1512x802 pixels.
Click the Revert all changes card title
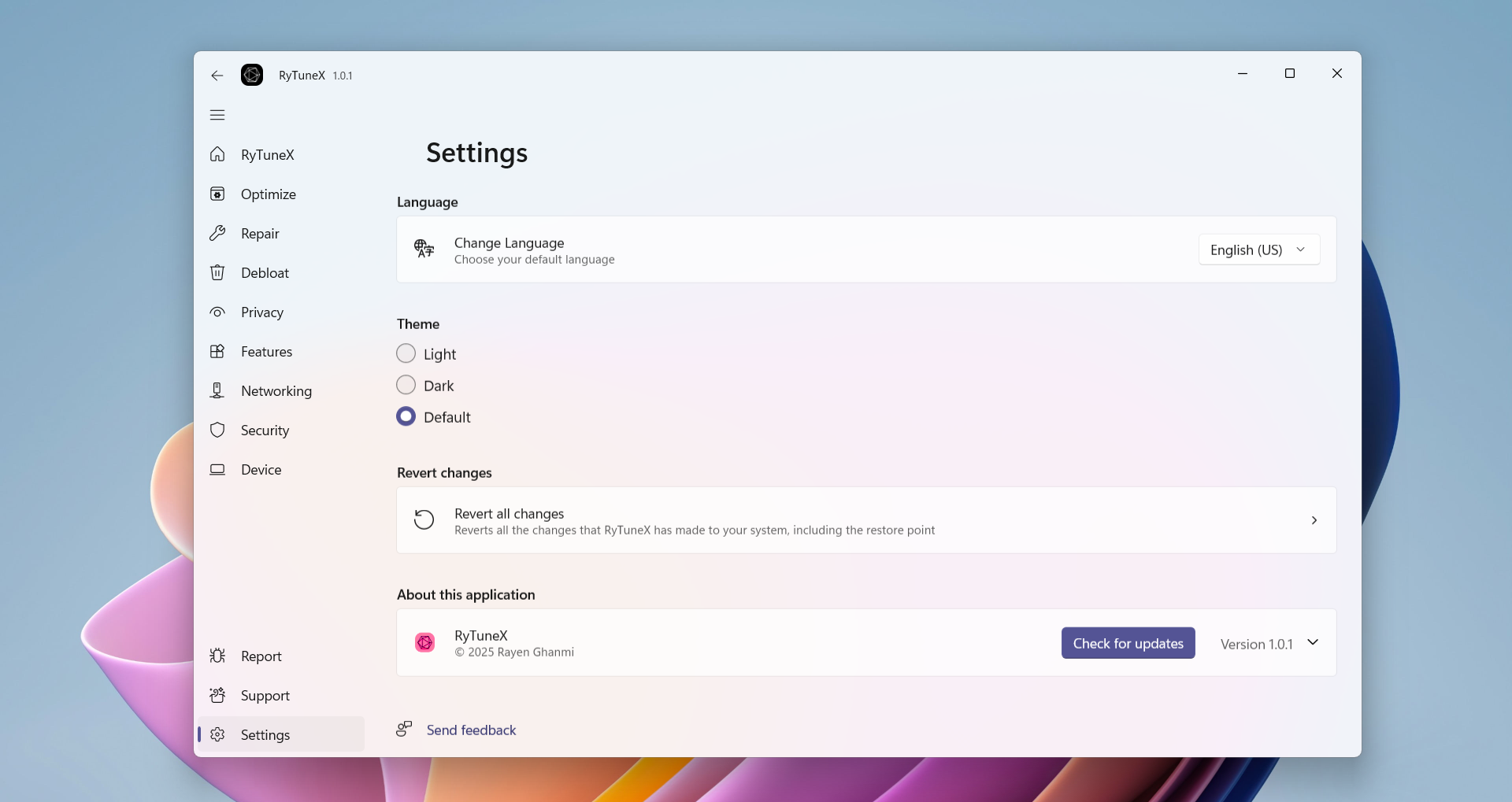[x=509, y=513]
